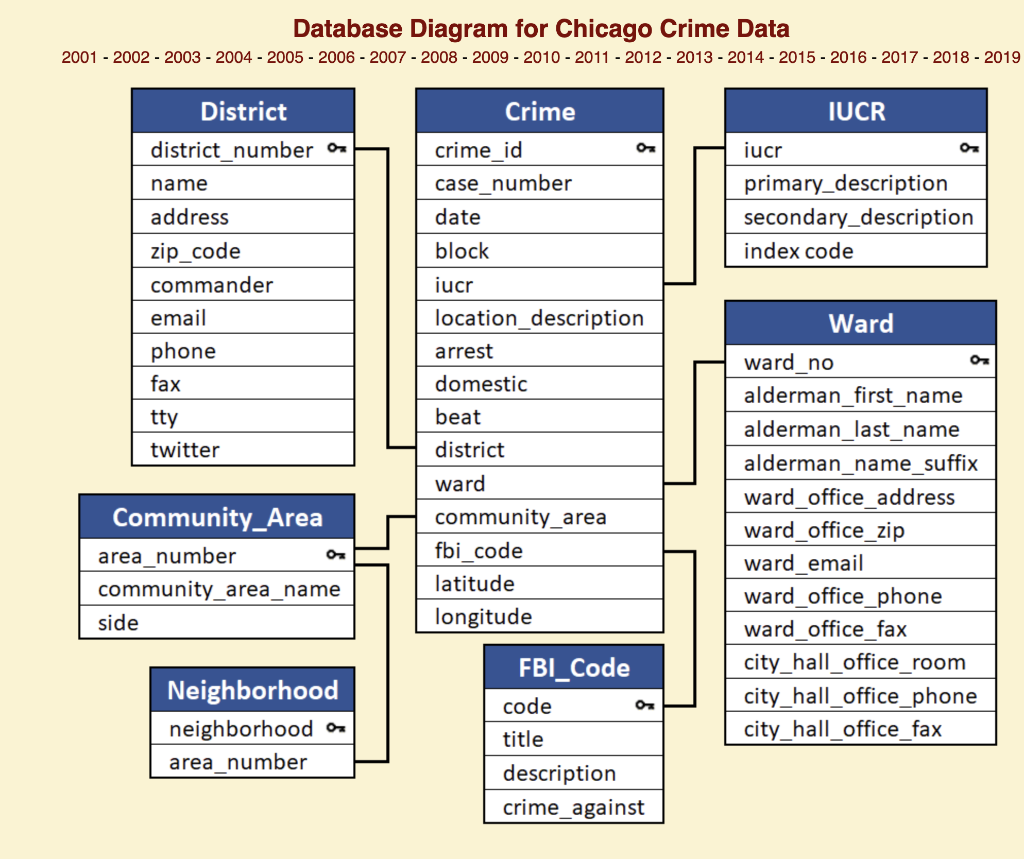Screen dimensions: 1024x859
Task: Open the 2004 year link
Action: tap(233, 57)
